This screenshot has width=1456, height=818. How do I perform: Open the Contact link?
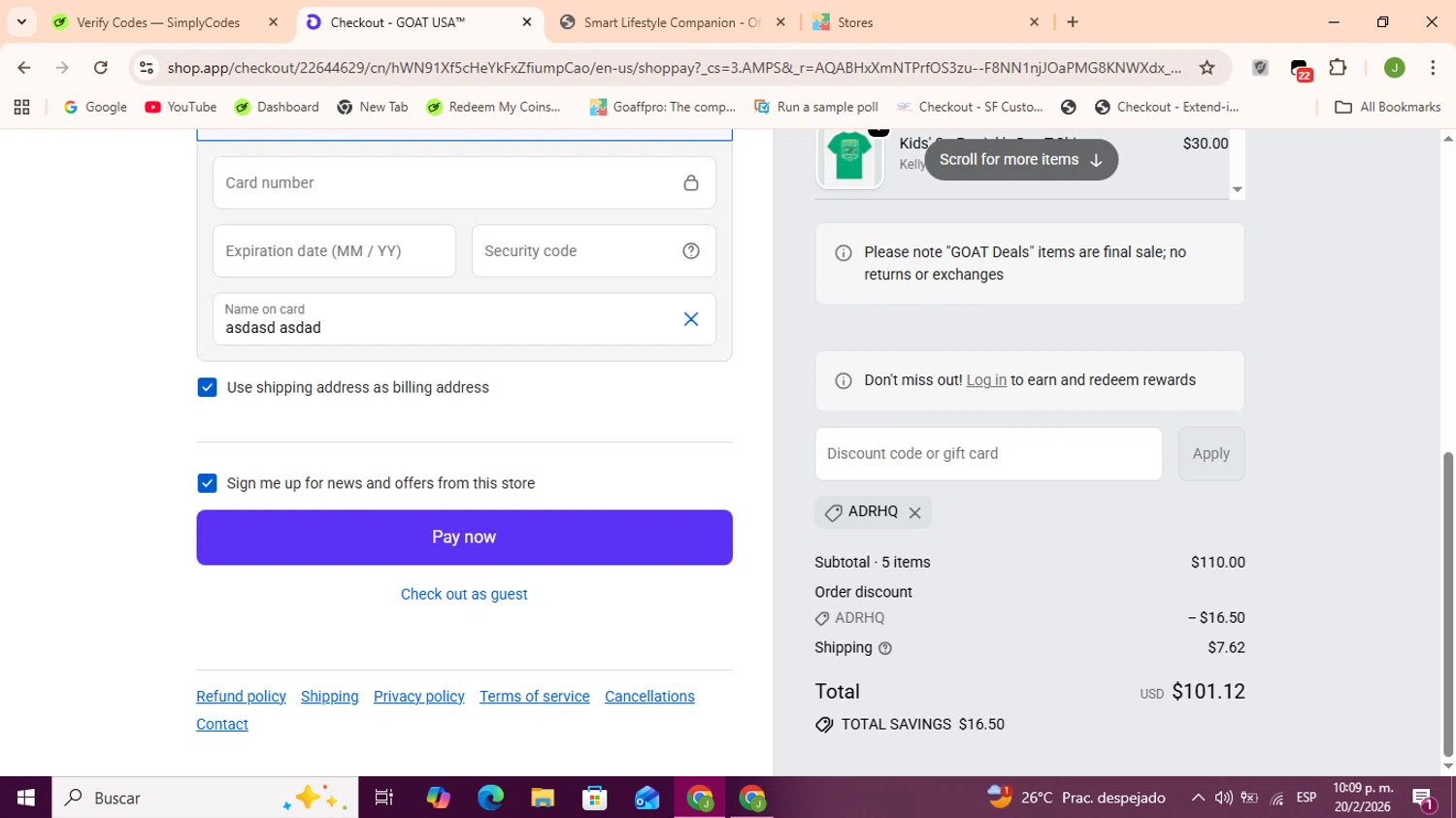(222, 725)
